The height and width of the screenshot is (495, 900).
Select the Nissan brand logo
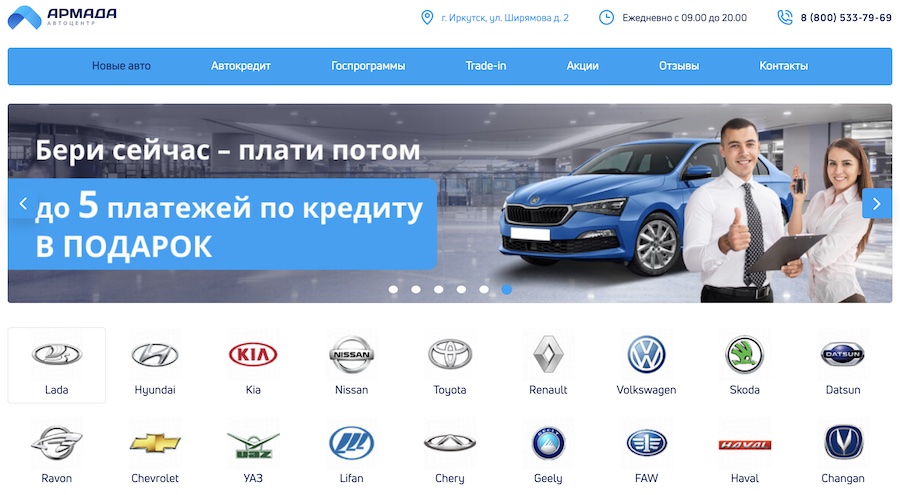[x=351, y=354]
